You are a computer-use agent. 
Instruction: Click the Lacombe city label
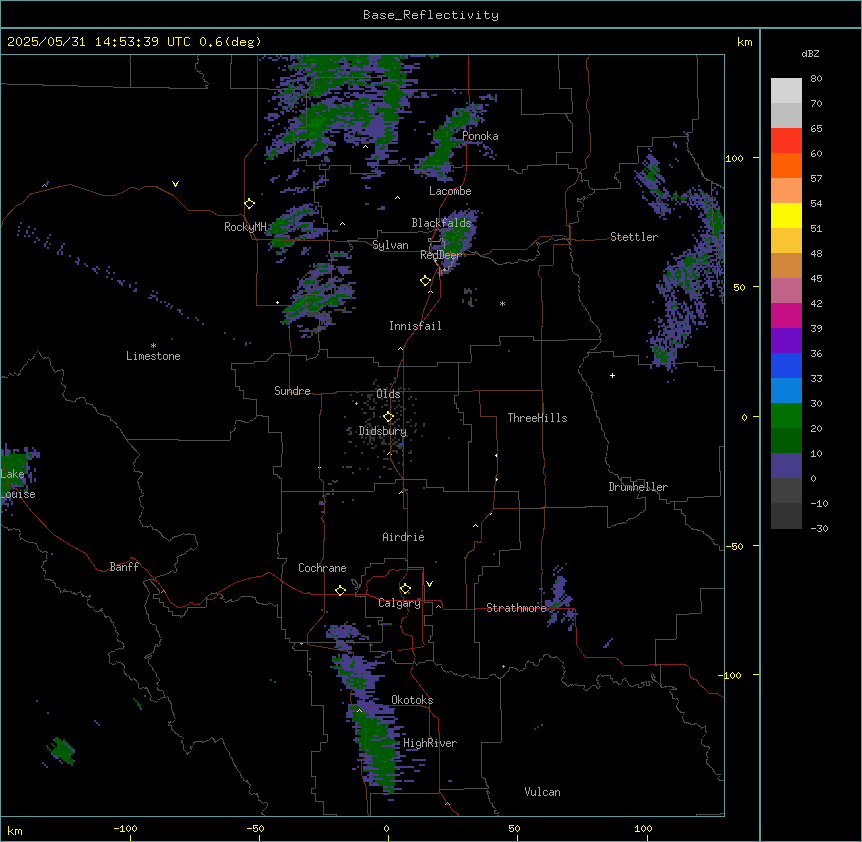coord(450,191)
